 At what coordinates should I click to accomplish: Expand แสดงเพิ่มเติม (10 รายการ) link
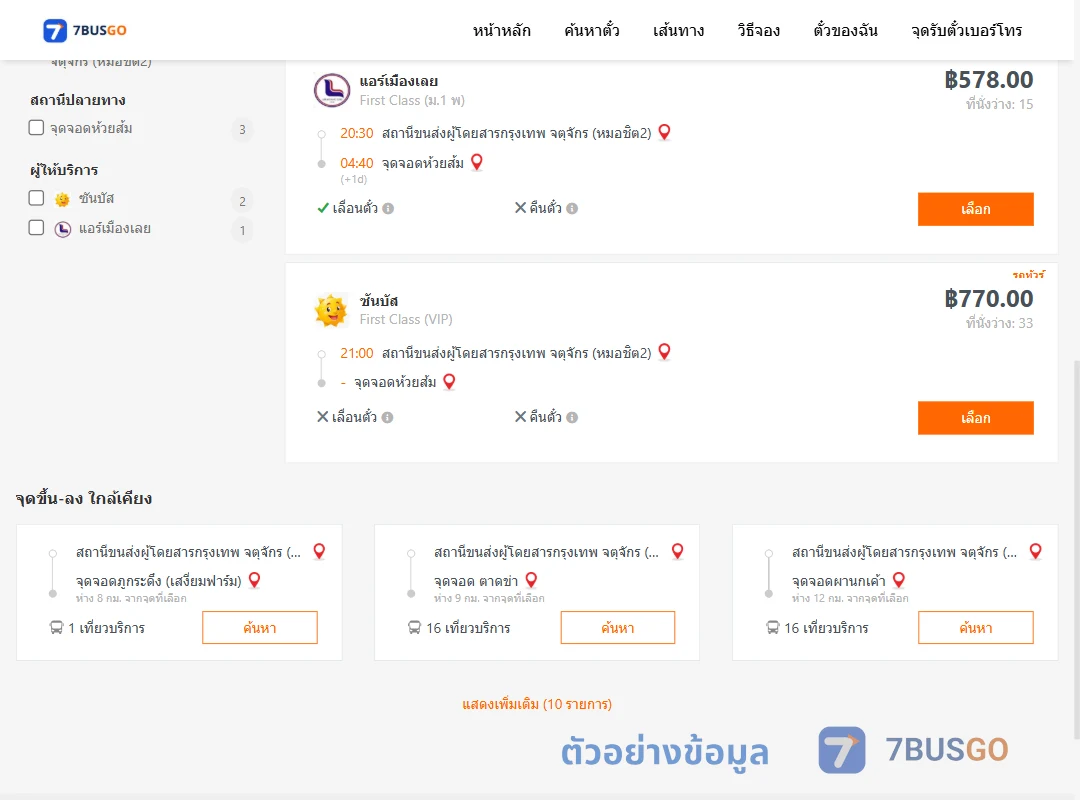(537, 704)
